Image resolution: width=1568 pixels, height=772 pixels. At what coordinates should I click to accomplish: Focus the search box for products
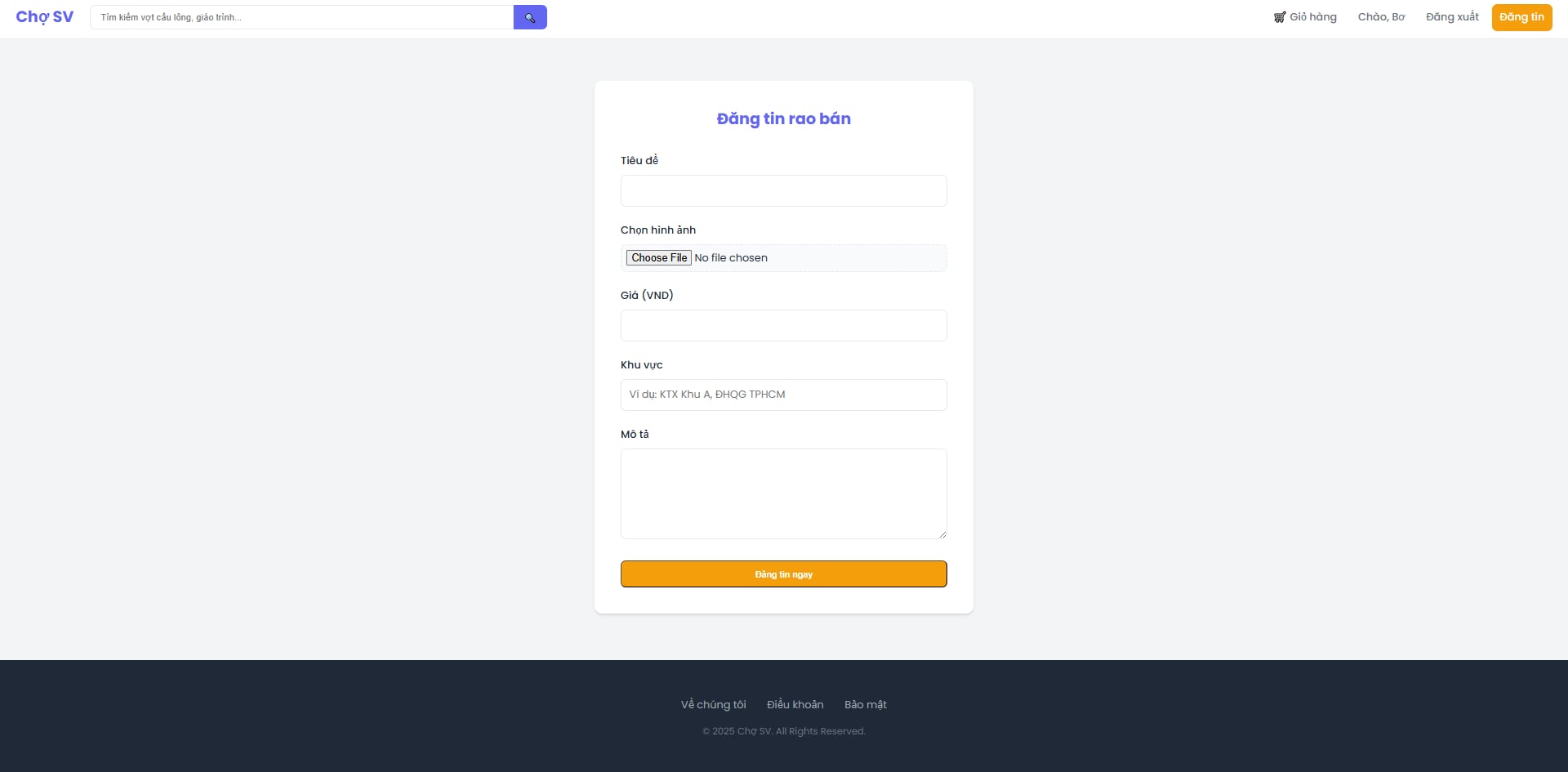pos(301,17)
